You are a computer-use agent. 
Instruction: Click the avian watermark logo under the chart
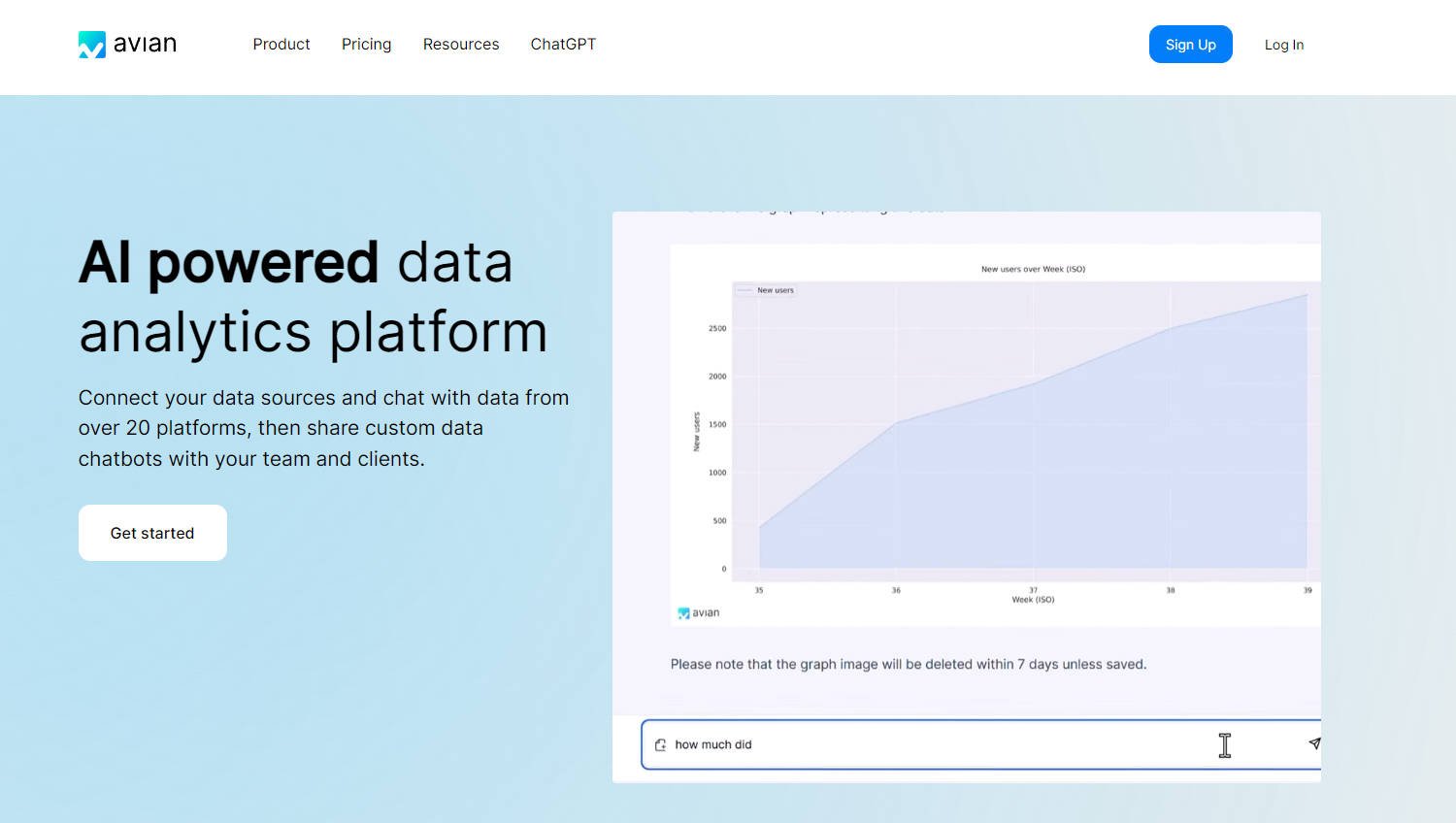(698, 613)
